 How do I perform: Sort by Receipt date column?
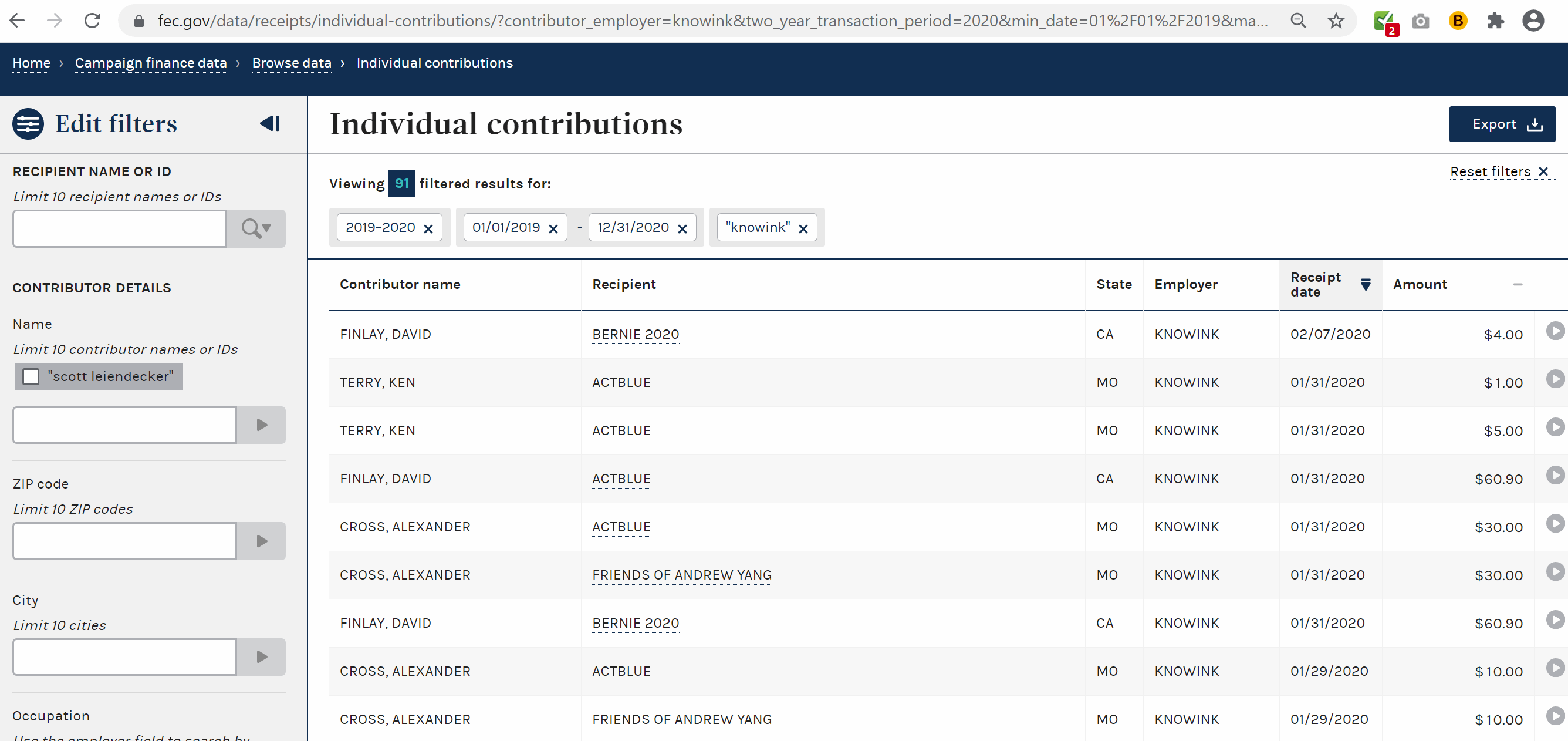tap(1330, 285)
